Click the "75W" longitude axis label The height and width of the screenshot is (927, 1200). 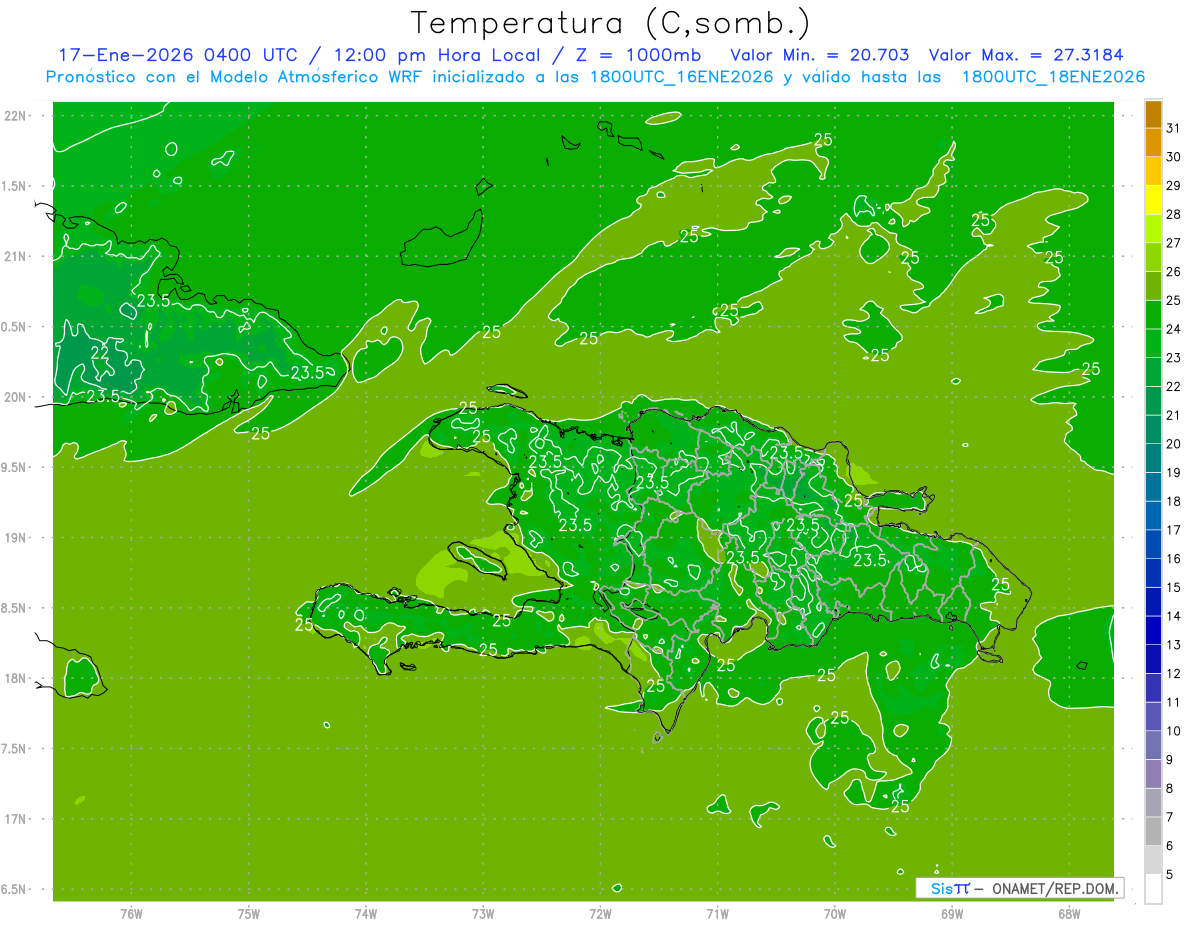(x=249, y=913)
